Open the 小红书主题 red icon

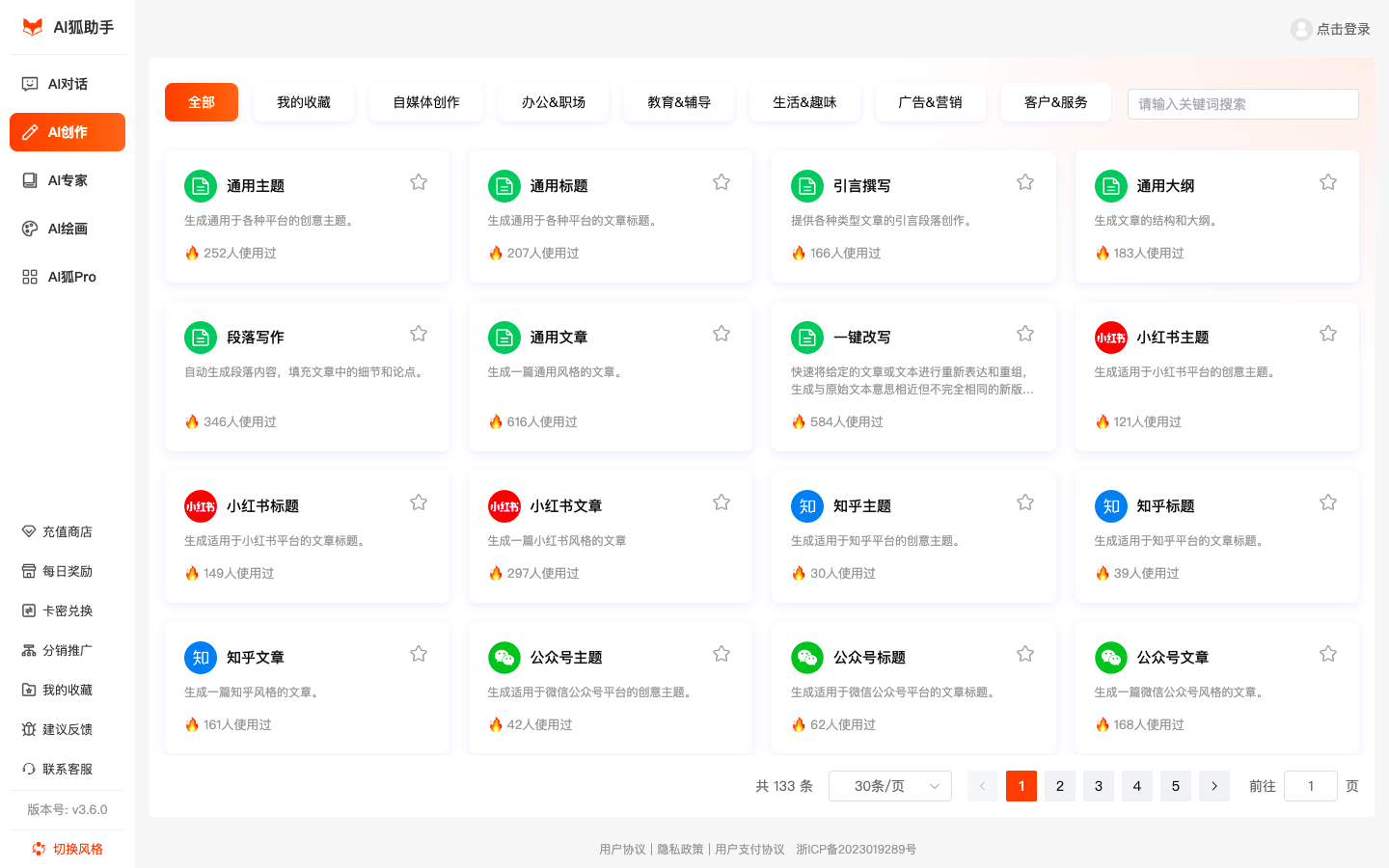[x=1111, y=338]
